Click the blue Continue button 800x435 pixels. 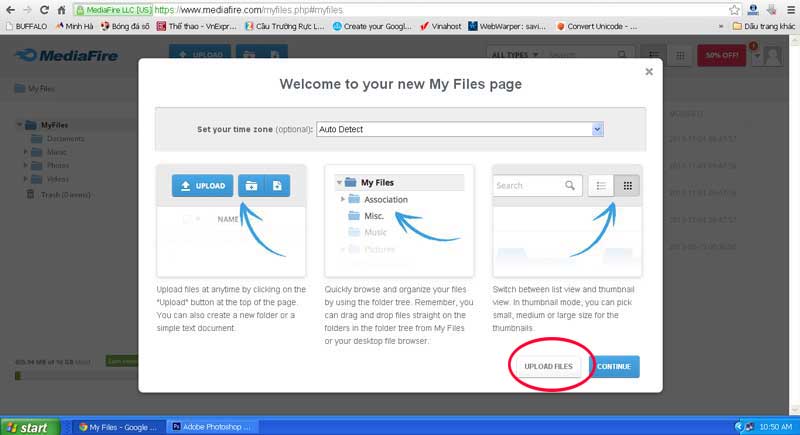pyautogui.click(x=614, y=366)
